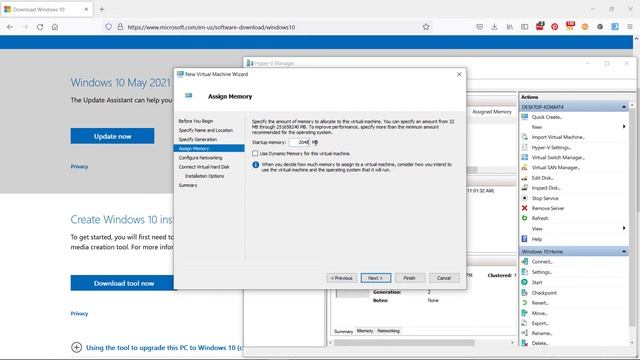Click the Revert icon in Actions pane
640x360 pixels.
point(524,303)
